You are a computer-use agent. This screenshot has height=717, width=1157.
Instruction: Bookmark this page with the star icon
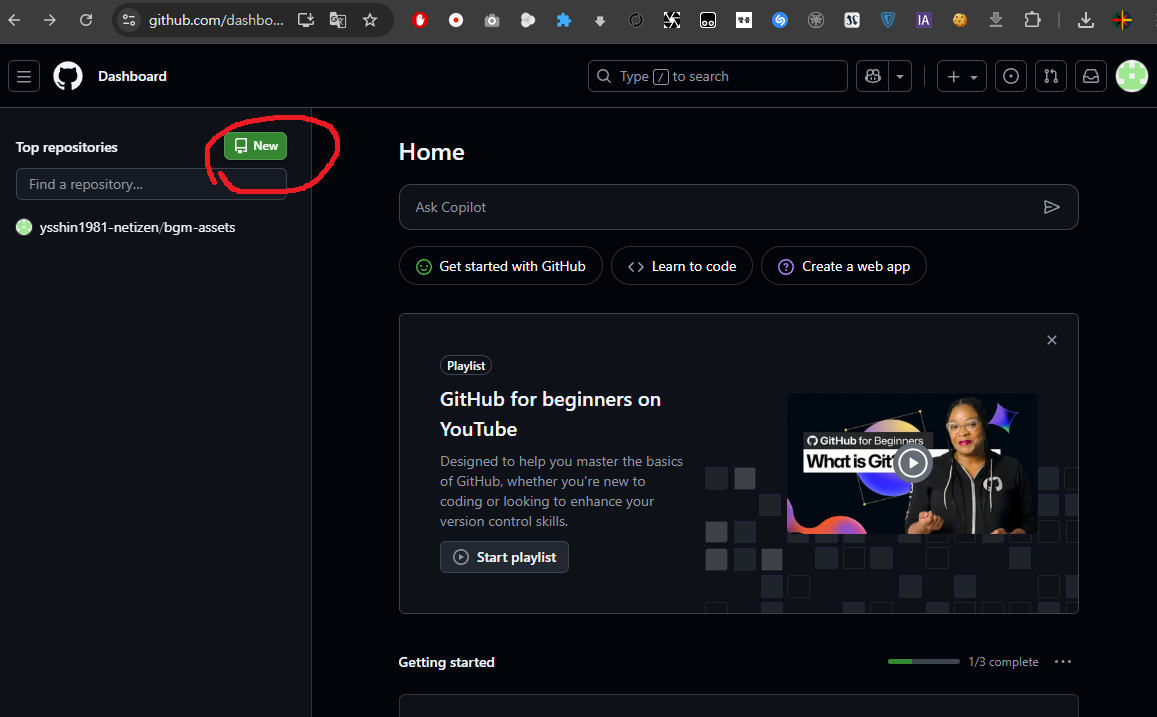pyautogui.click(x=370, y=20)
